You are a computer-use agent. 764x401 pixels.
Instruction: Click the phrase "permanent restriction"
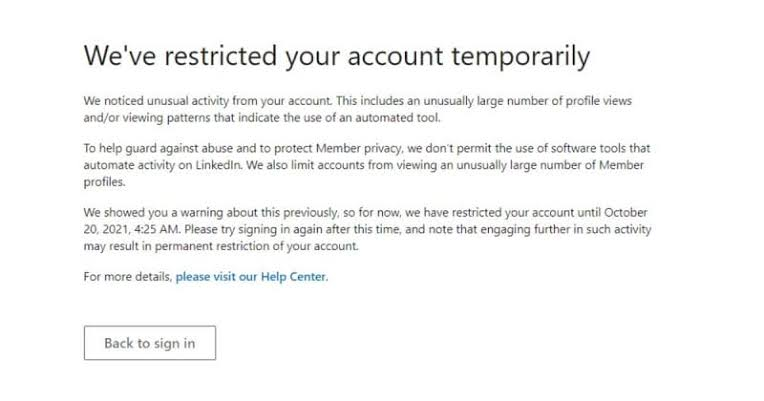(198, 246)
